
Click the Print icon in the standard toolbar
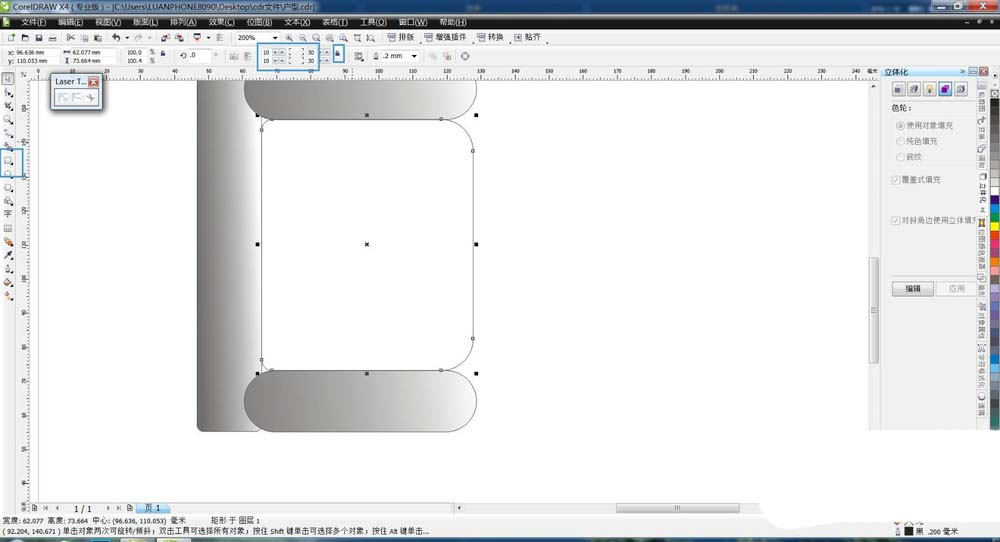click(52, 38)
